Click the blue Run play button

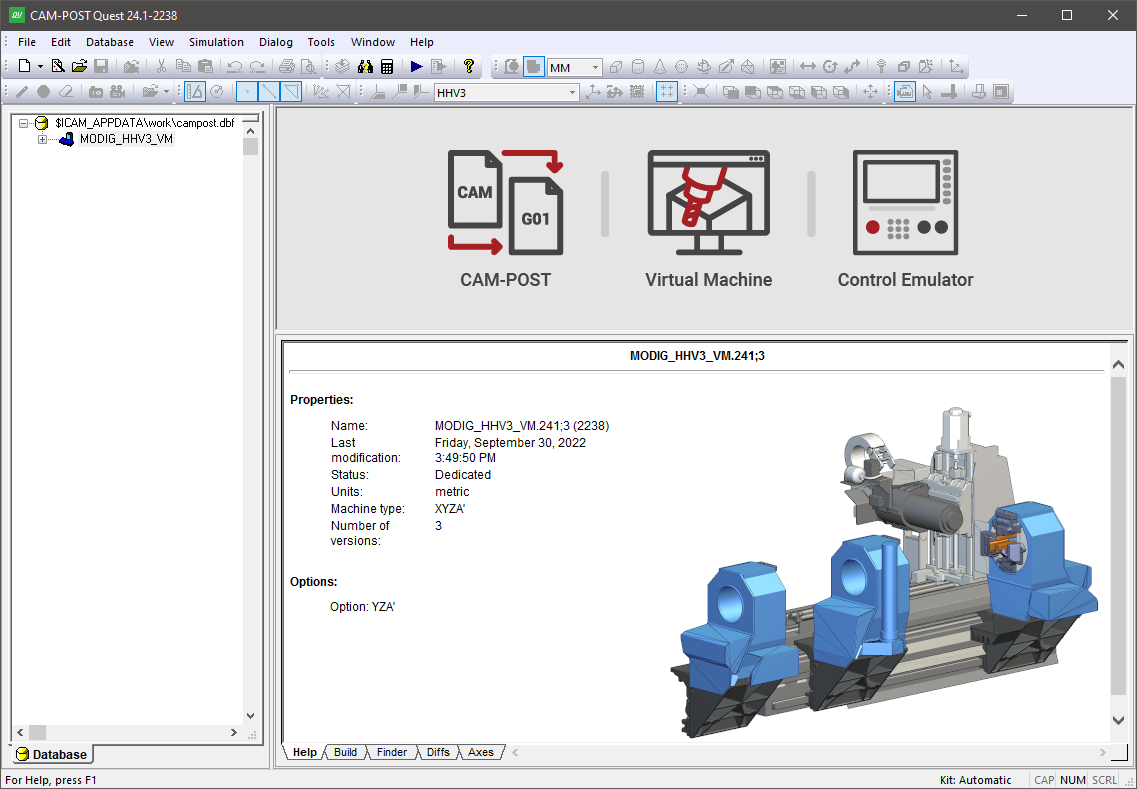pyautogui.click(x=416, y=67)
